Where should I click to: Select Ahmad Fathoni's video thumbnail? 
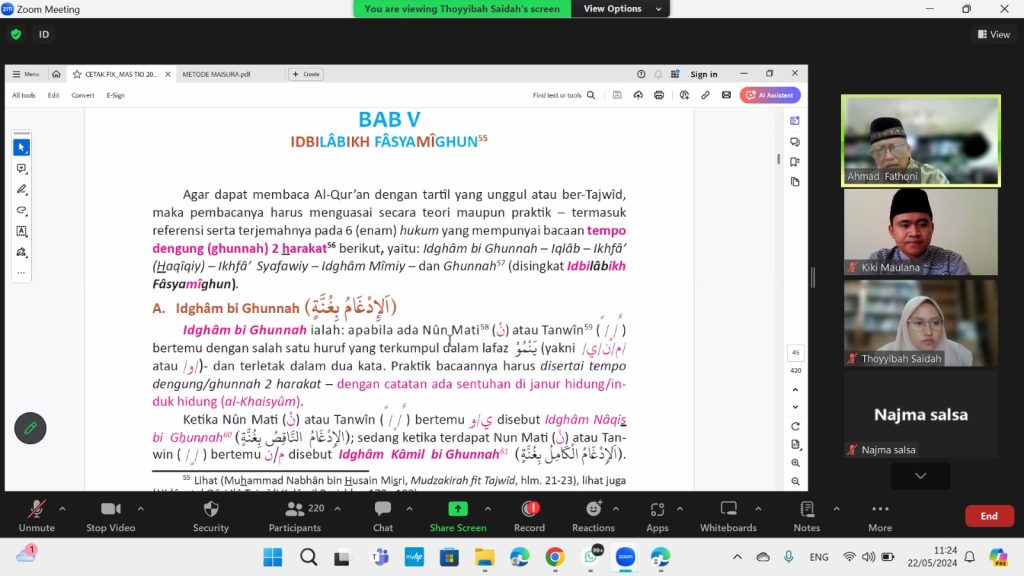[x=921, y=140]
